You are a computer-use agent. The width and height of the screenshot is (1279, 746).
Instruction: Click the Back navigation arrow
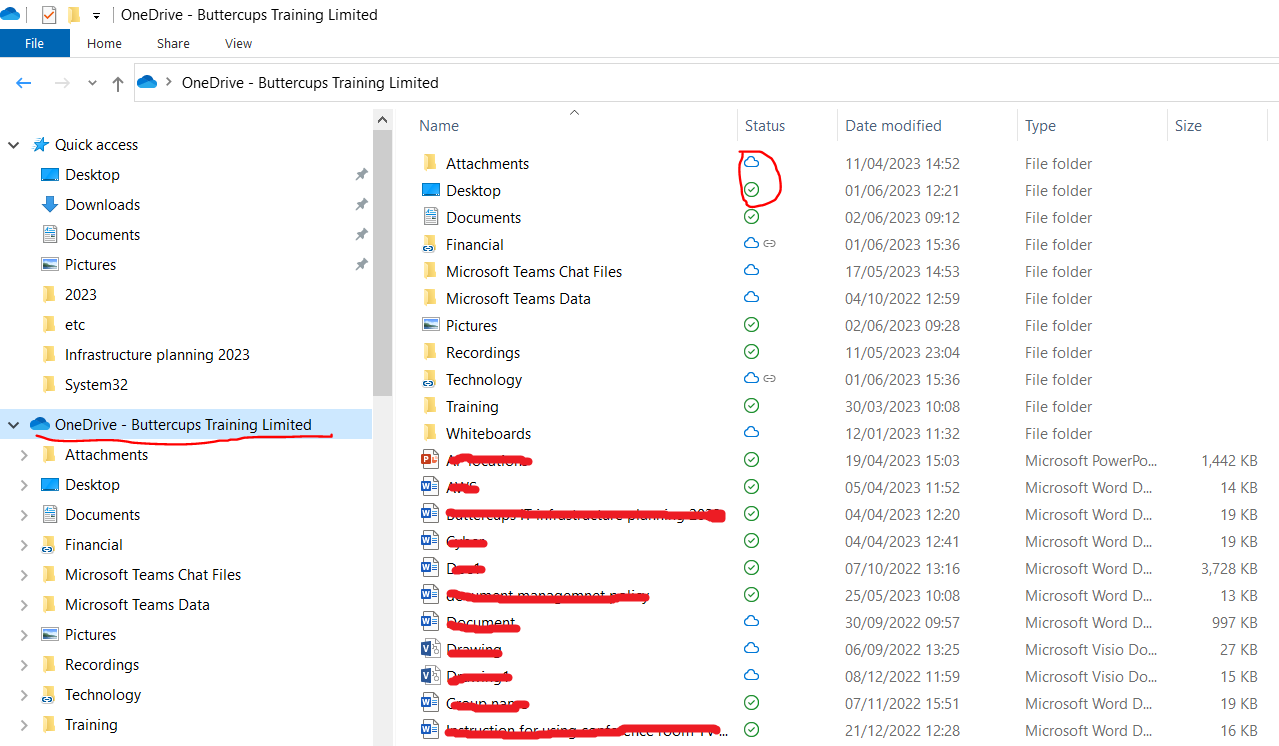coord(24,83)
